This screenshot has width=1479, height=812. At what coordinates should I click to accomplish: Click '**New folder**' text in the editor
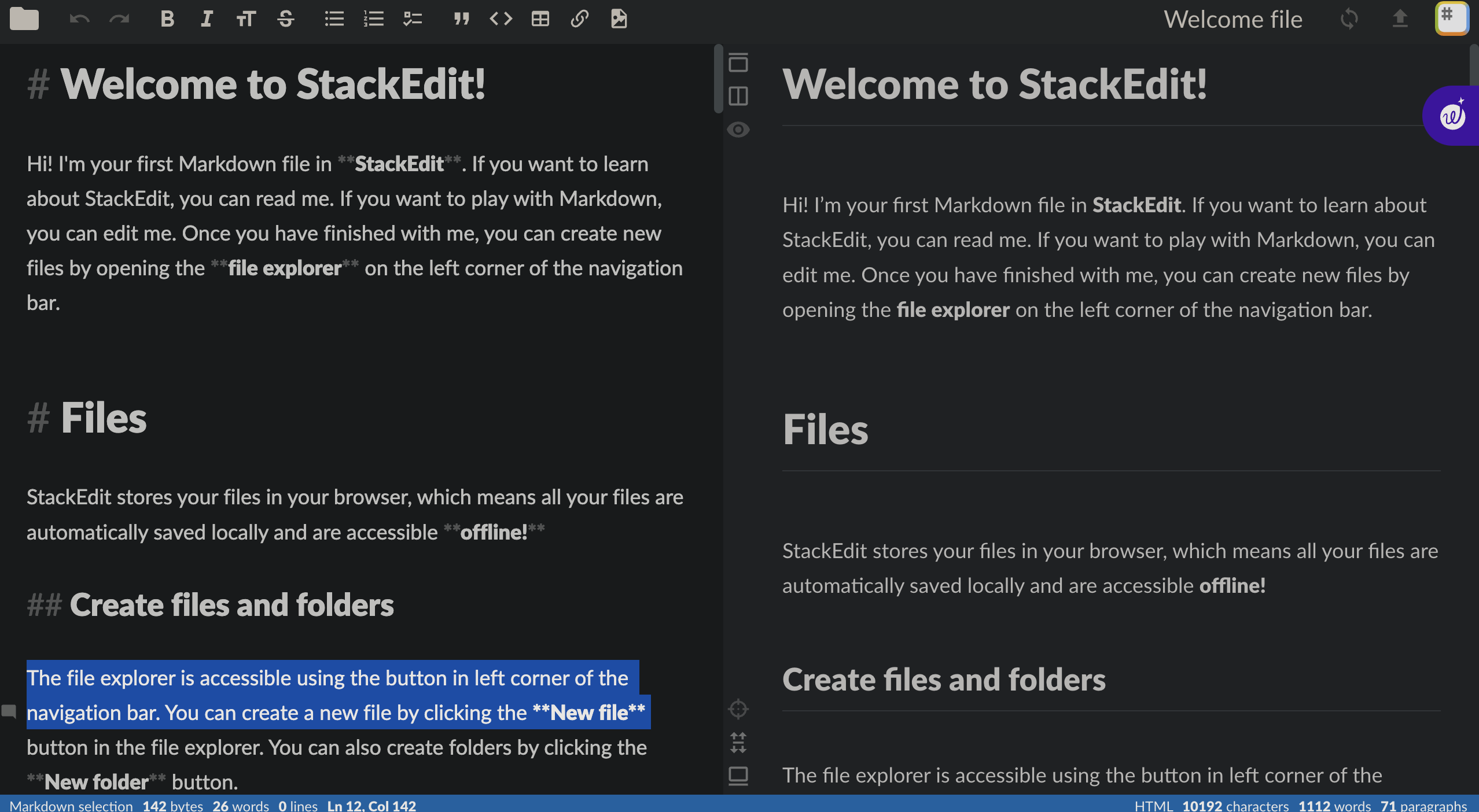click(96, 782)
